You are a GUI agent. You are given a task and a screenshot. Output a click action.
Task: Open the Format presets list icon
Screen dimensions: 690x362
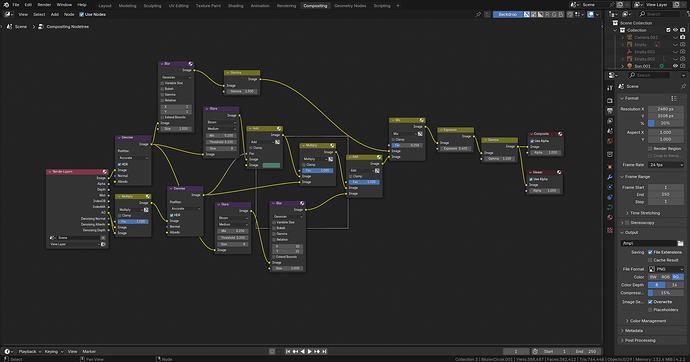674,99
